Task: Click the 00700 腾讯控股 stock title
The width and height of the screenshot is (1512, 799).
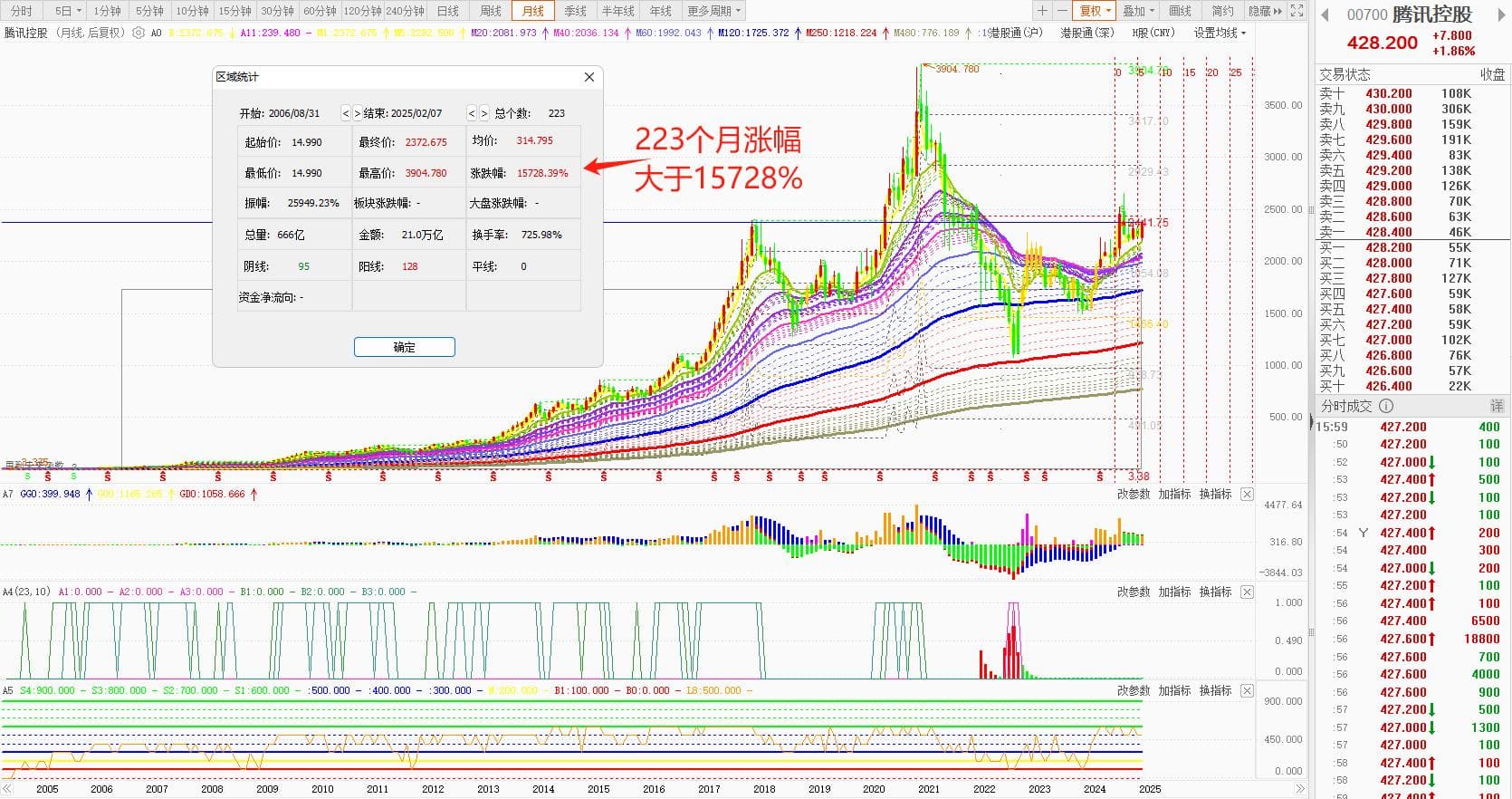Action: point(1410,14)
